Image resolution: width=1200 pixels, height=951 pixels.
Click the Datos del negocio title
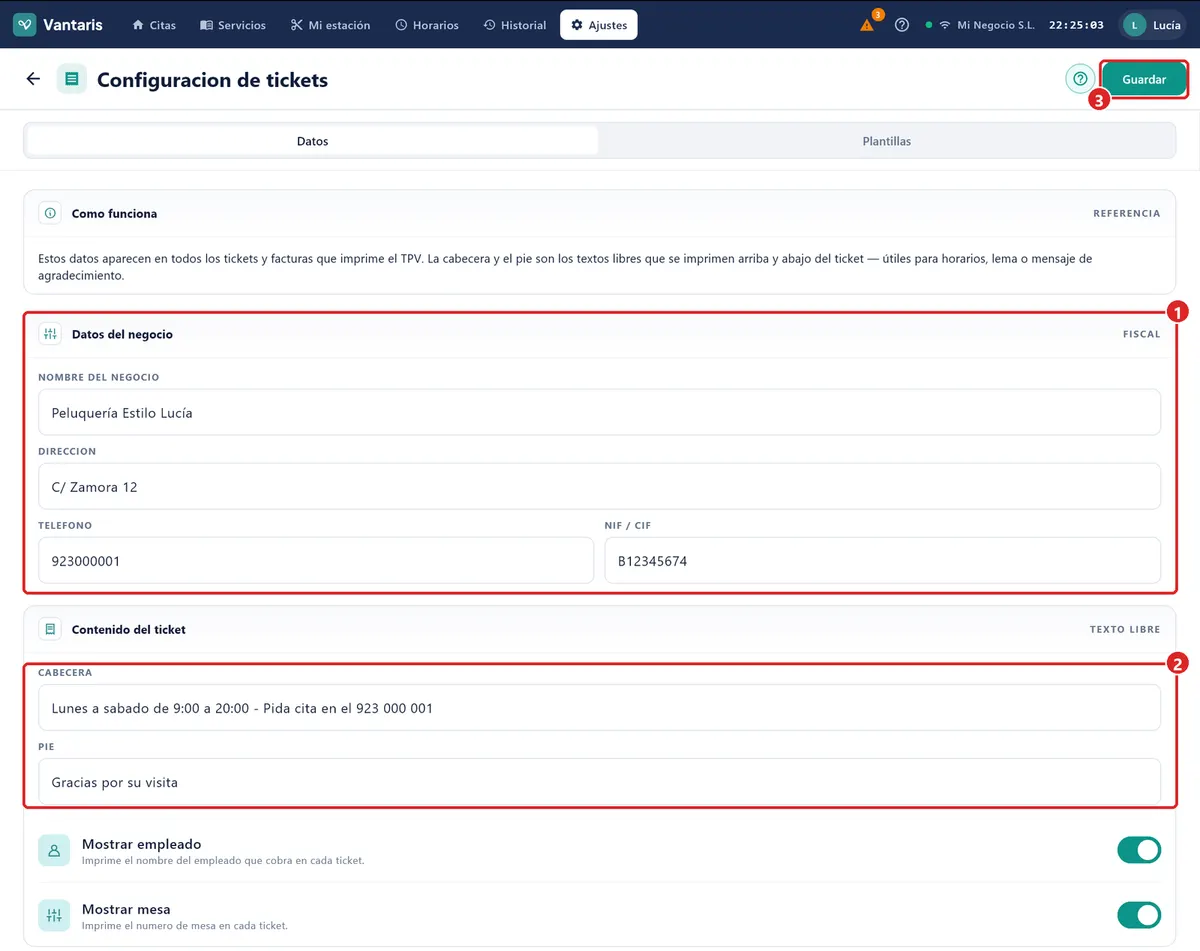tap(122, 335)
